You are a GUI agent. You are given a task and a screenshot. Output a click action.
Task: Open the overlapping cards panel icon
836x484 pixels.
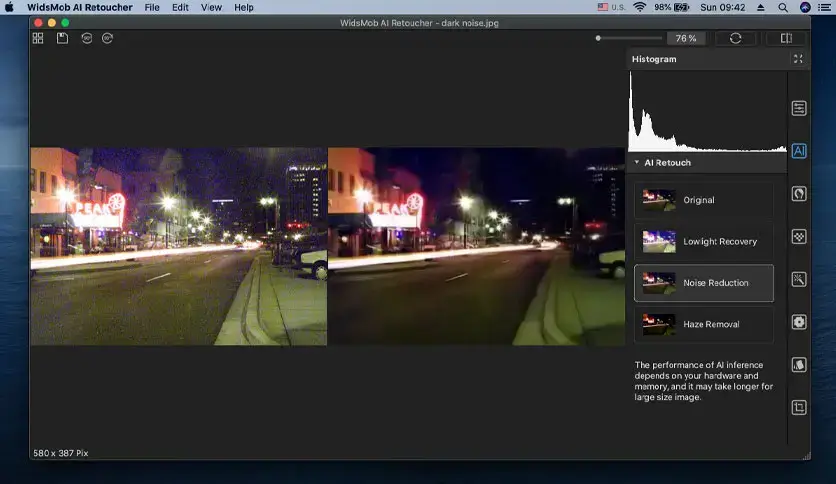point(799,365)
